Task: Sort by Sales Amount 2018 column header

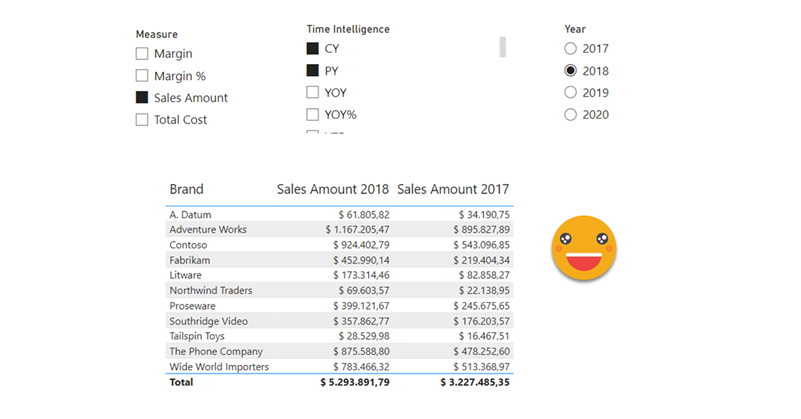Action: 332,189
